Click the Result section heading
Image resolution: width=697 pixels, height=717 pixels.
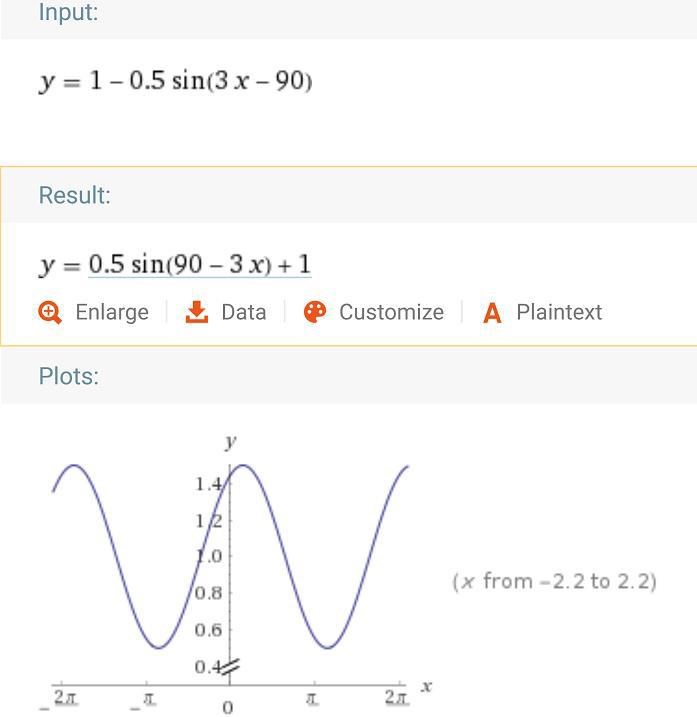[x=74, y=195]
